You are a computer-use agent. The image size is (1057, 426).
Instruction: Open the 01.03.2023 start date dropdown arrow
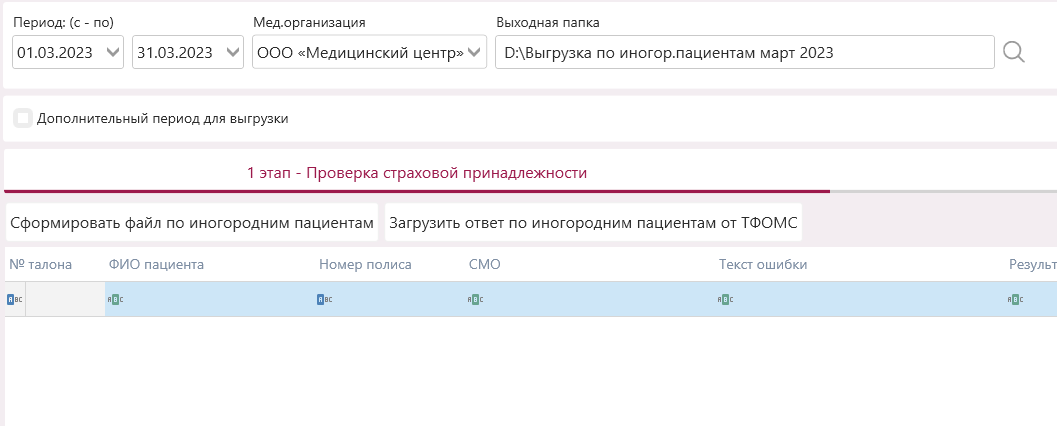[x=112, y=52]
